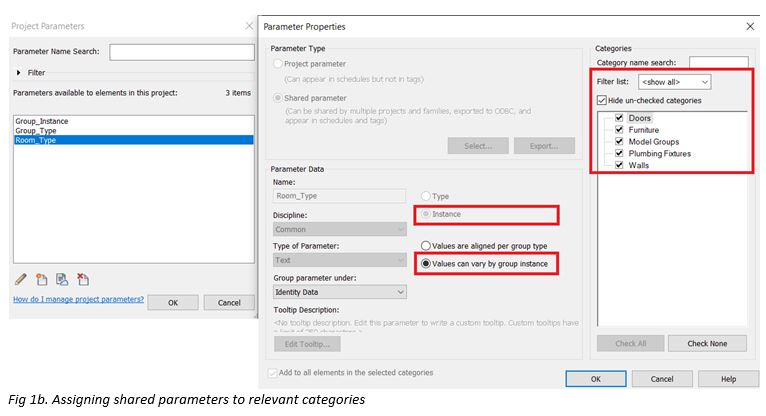Toggle 'Add to all elements in selected categories'
Screen dimensions: 766x416
pos(273,373)
